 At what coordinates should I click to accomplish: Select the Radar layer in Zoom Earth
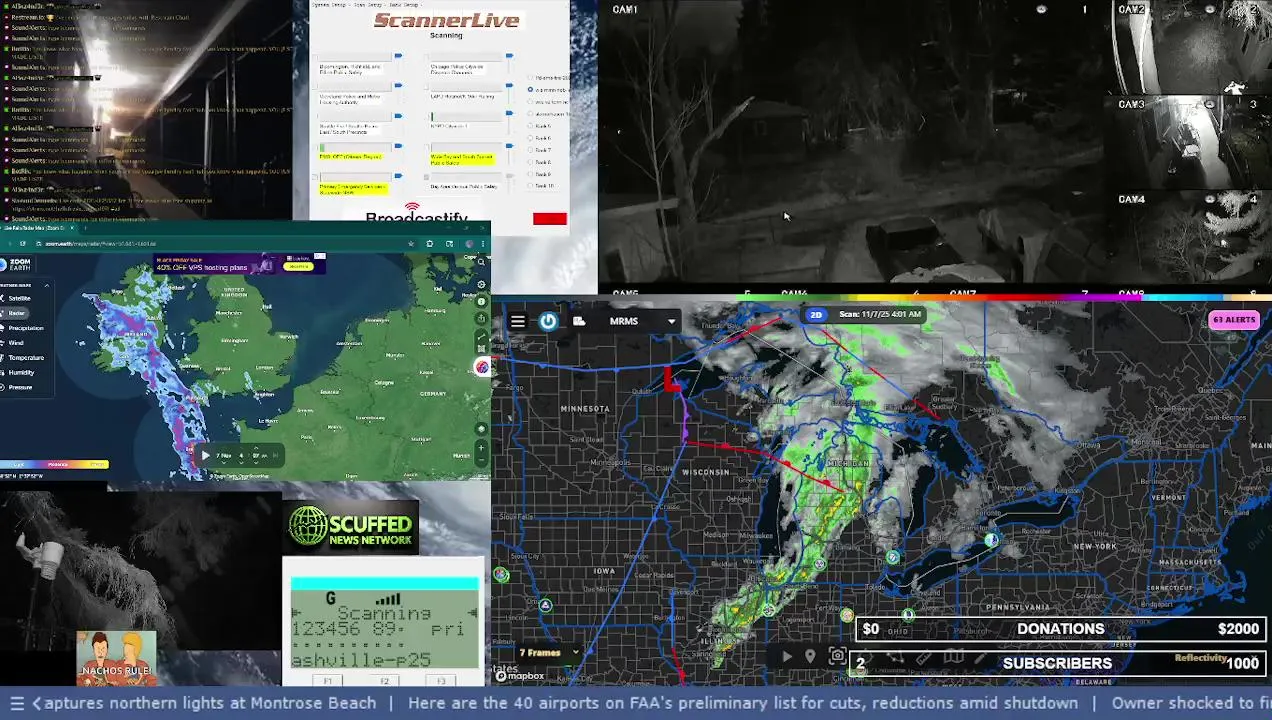(x=14, y=313)
